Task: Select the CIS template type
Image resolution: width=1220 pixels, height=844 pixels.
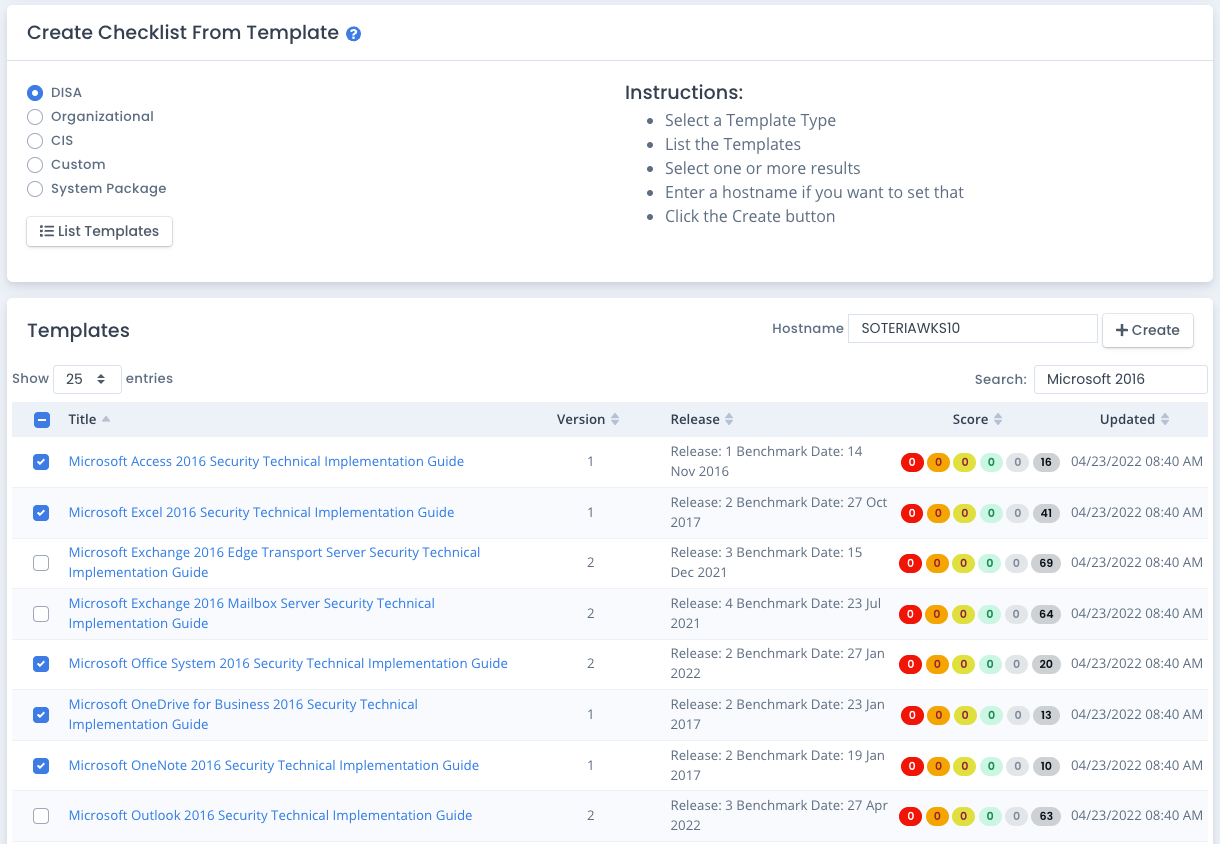Action: [x=35, y=141]
